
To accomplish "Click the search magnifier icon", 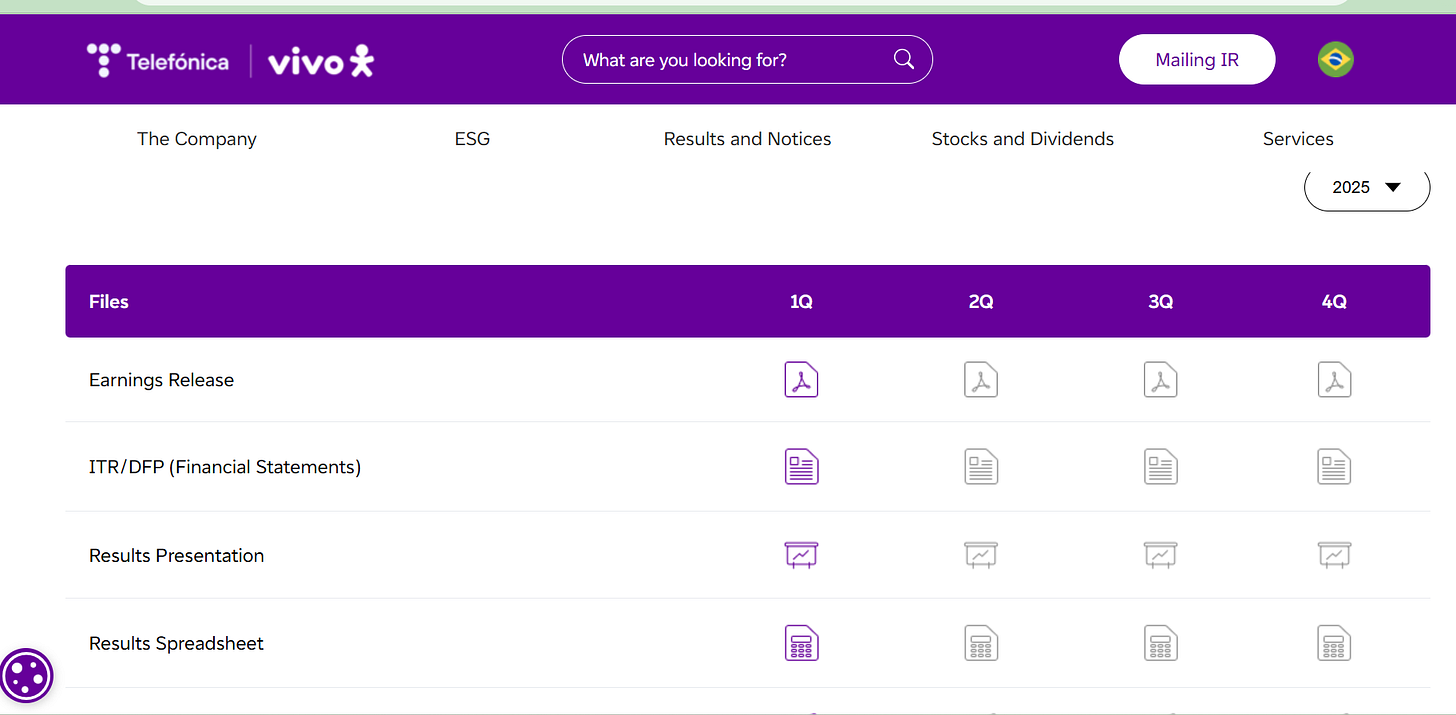I will click(904, 59).
